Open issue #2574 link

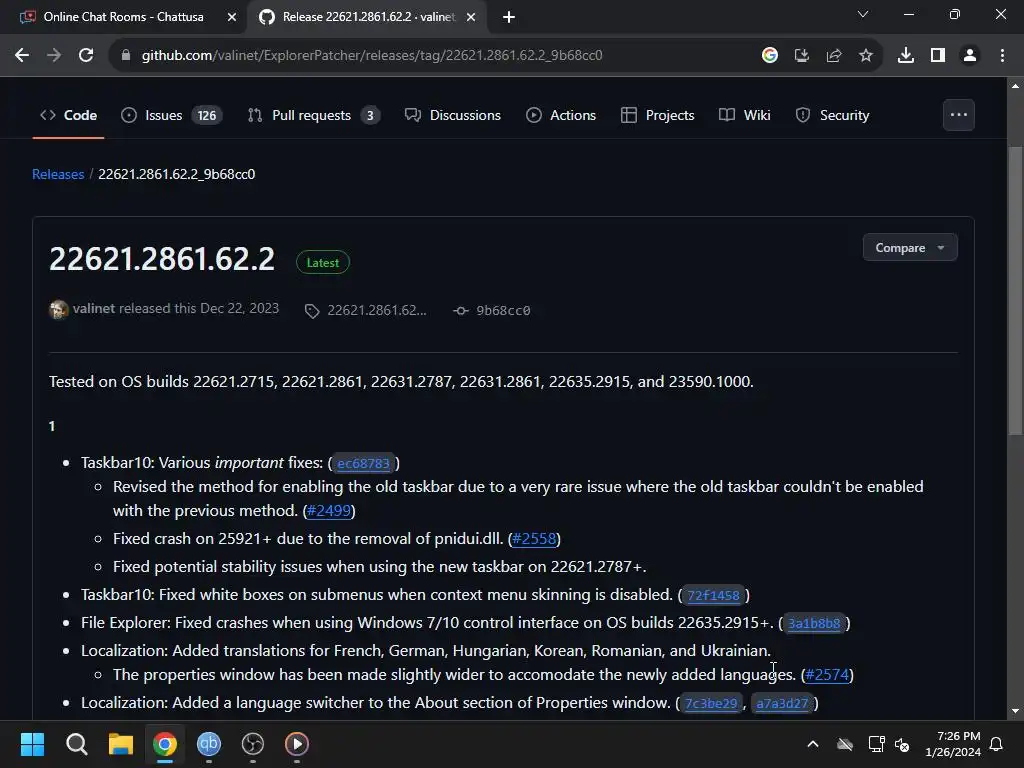(827, 675)
